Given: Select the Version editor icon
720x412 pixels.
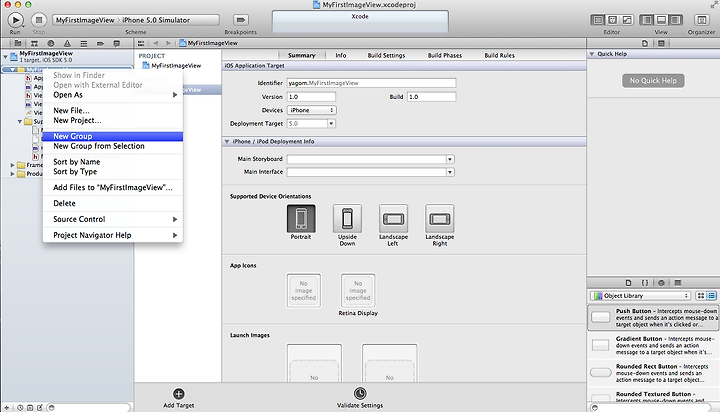Looking at the screenshot, I should tap(627, 20).
